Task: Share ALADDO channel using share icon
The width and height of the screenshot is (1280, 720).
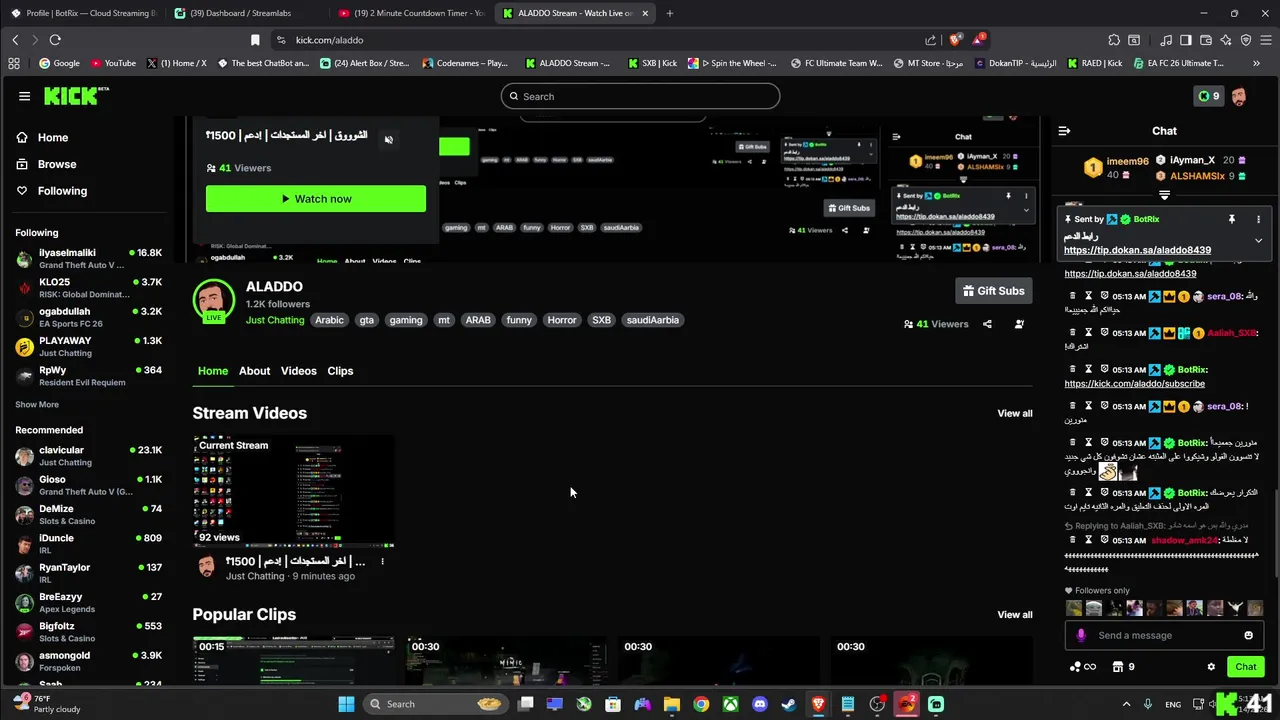Action: (987, 324)
